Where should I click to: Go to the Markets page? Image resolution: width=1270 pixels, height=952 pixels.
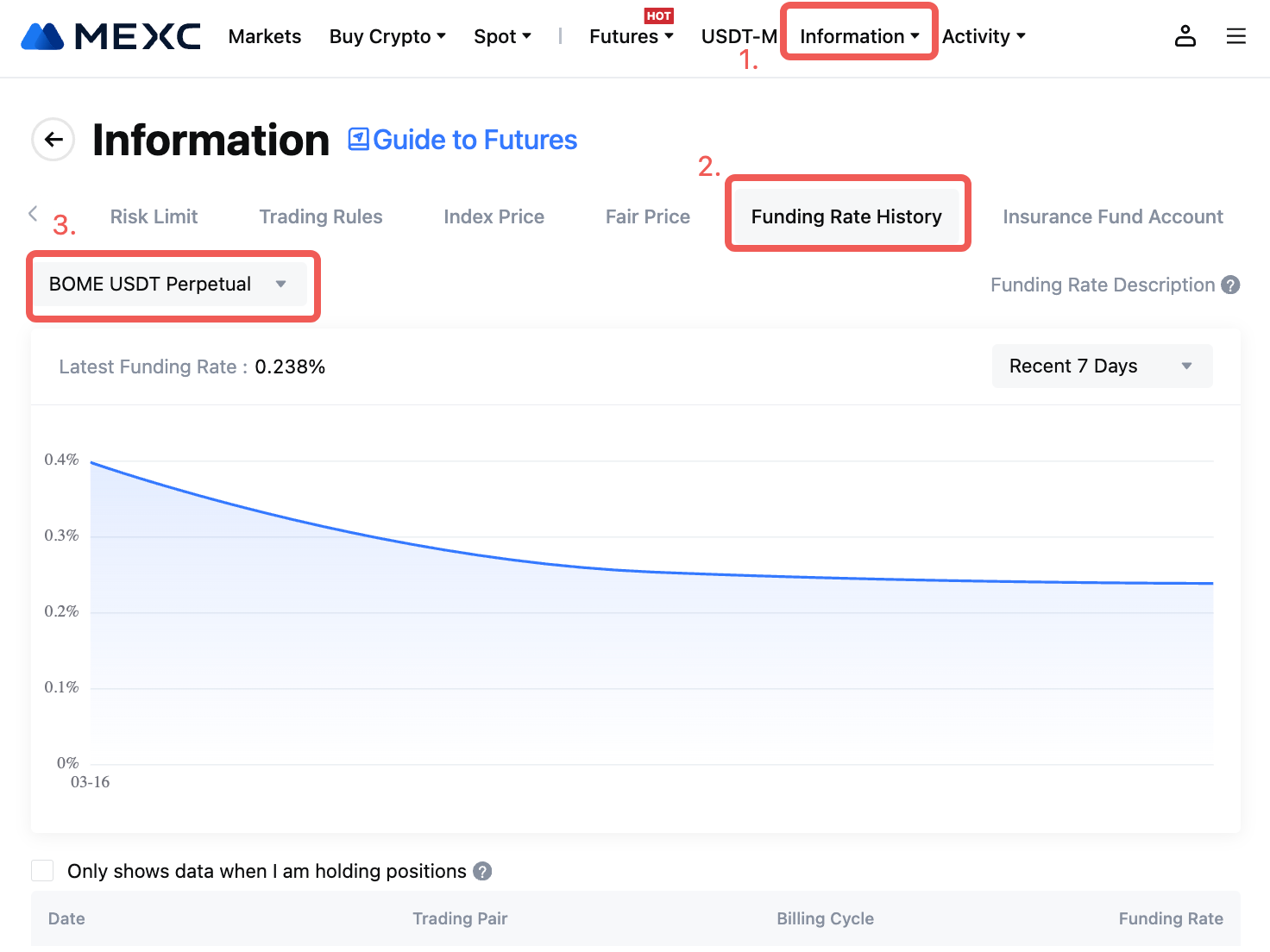[265, 36]
